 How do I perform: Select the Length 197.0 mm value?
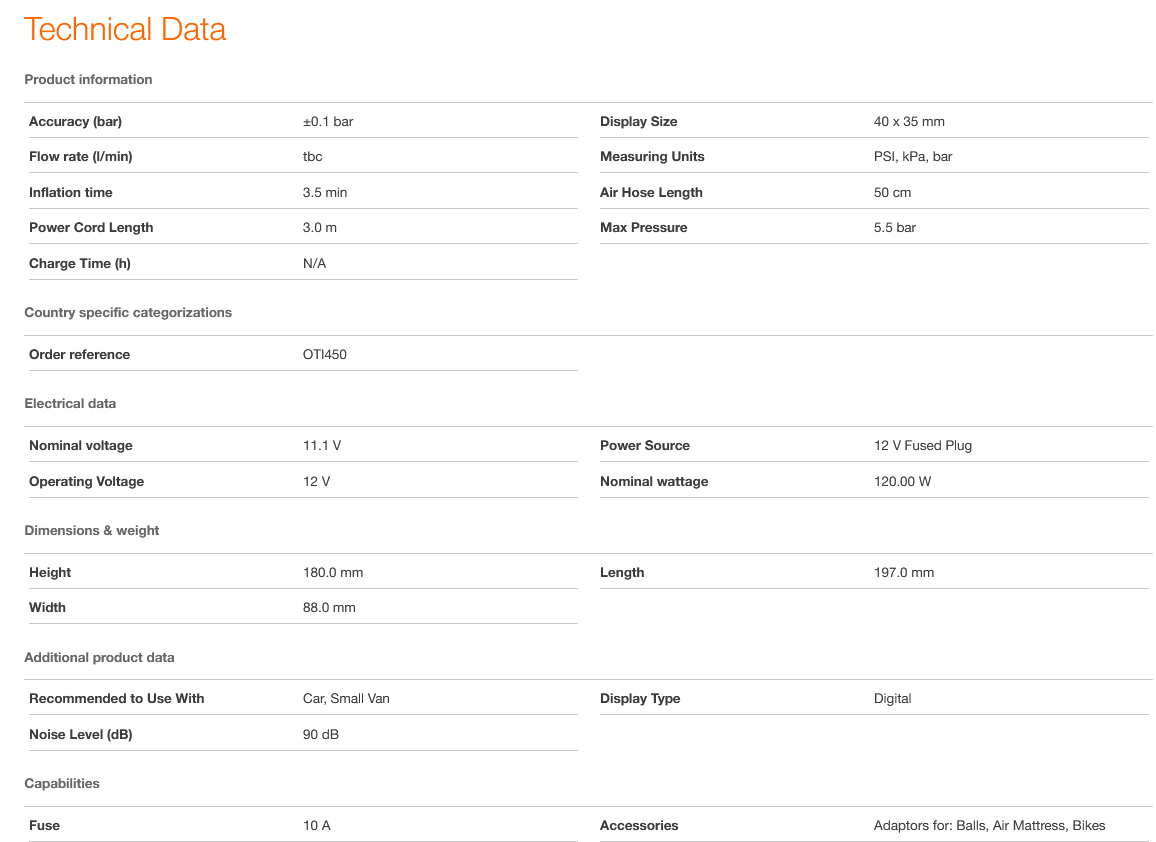click(x=904, y=572)
